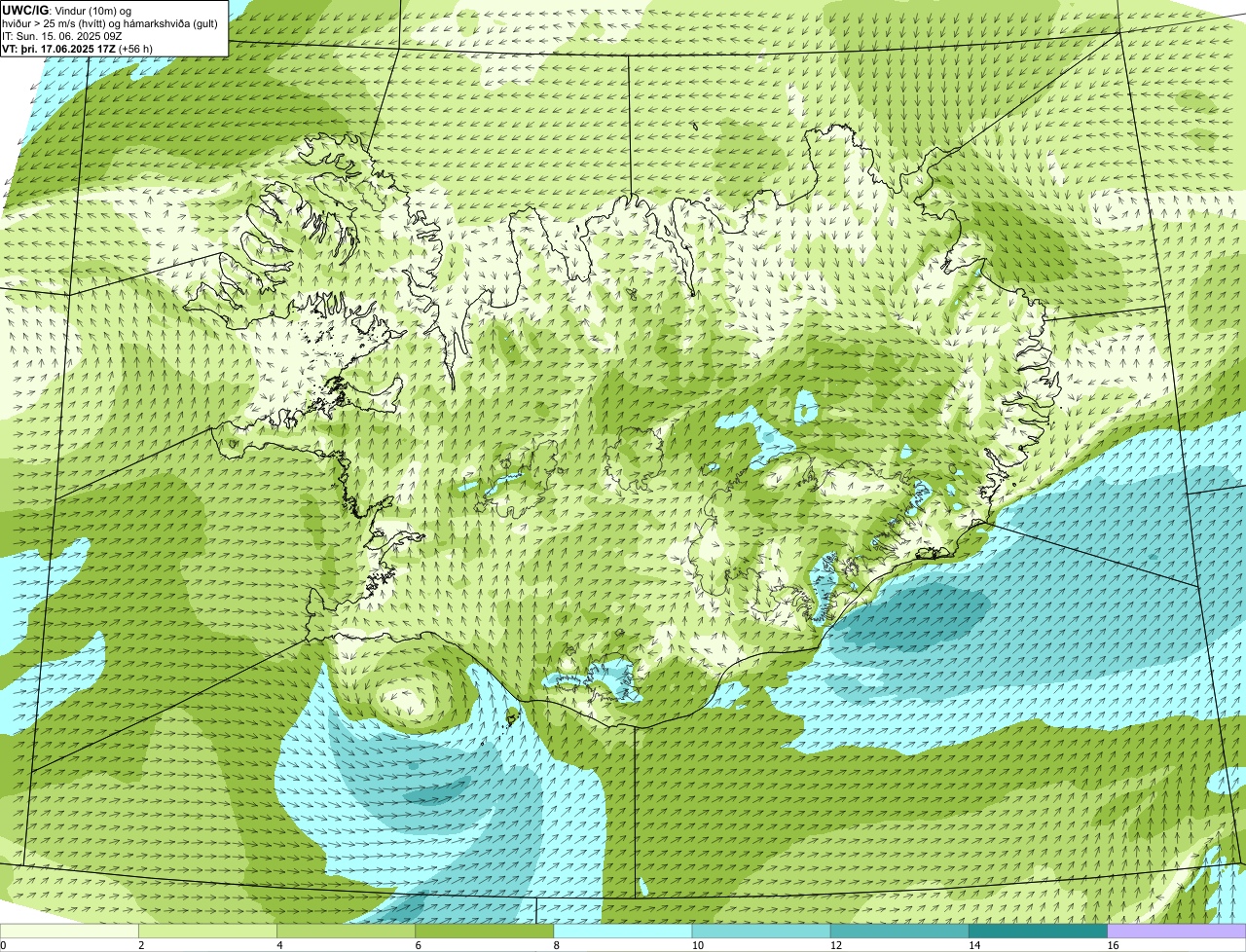Click the colorbar tick label "0"
Image resolution: width=1246 pixels, height=952 pixels.
tap(3, 945)
